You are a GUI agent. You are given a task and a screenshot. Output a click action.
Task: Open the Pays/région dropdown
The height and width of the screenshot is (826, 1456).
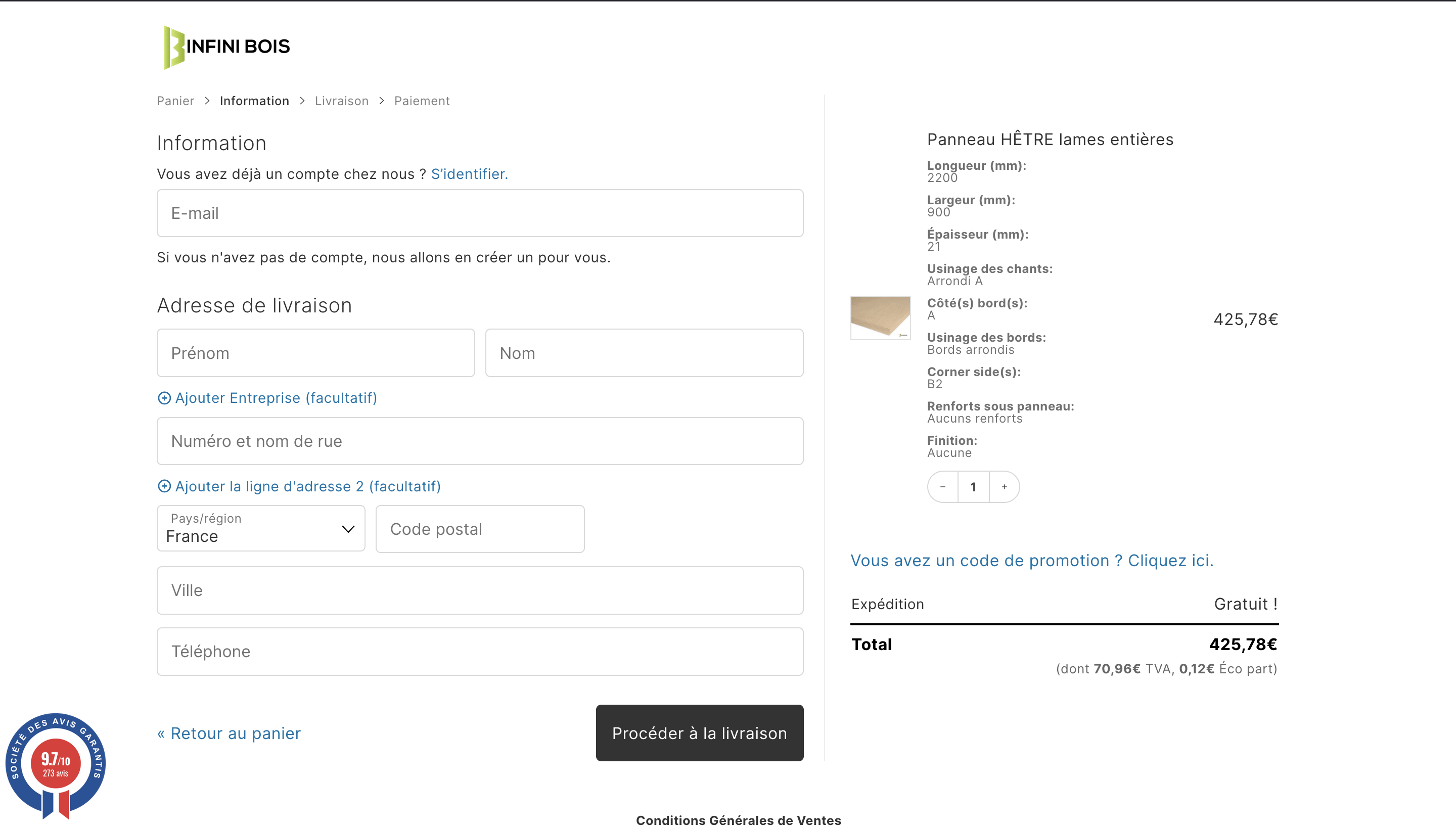click(x=261, y=529)
